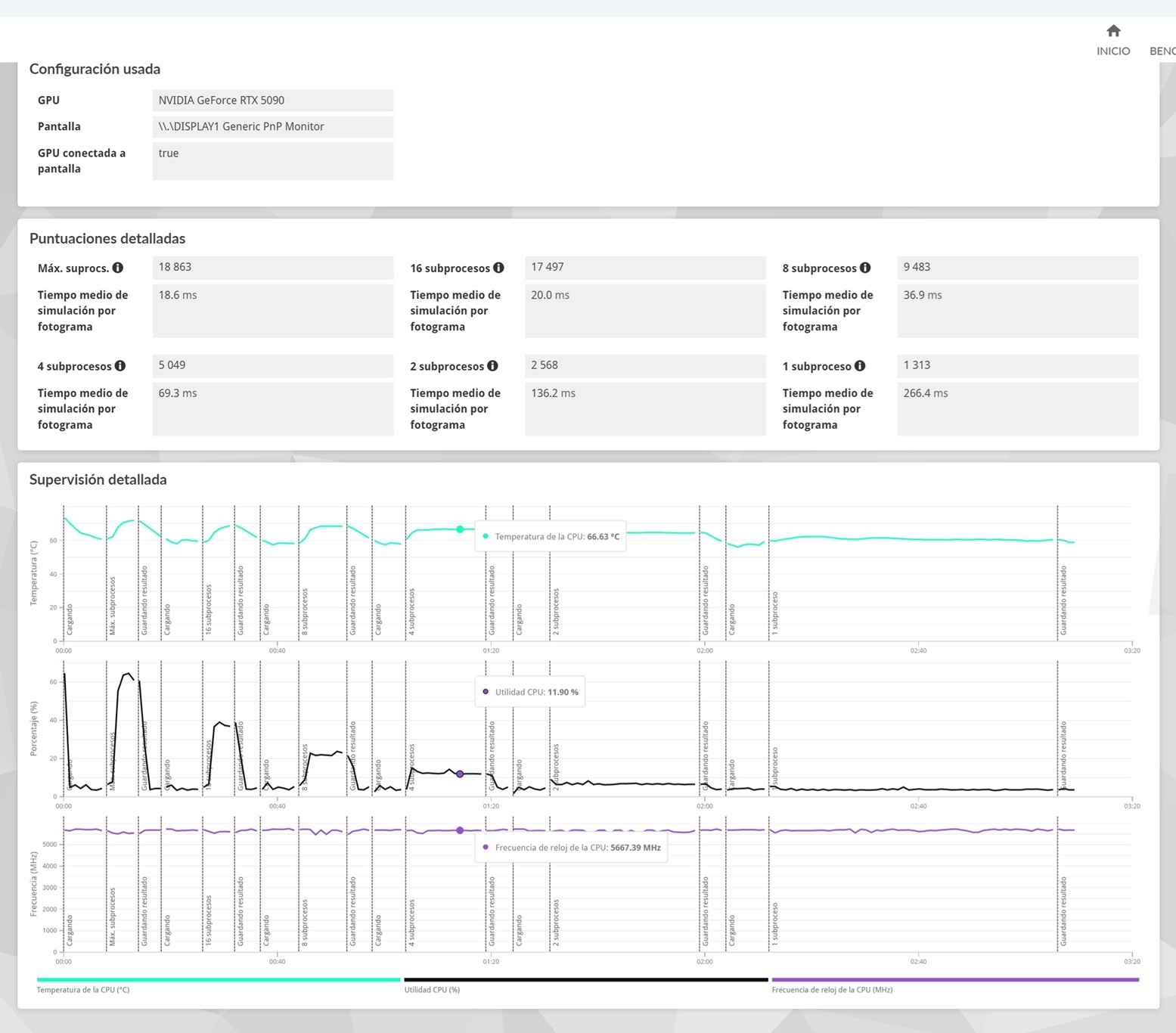Click the Máx. suprocs. score value 18 863

pyautogui.click(x=272, y=268)
